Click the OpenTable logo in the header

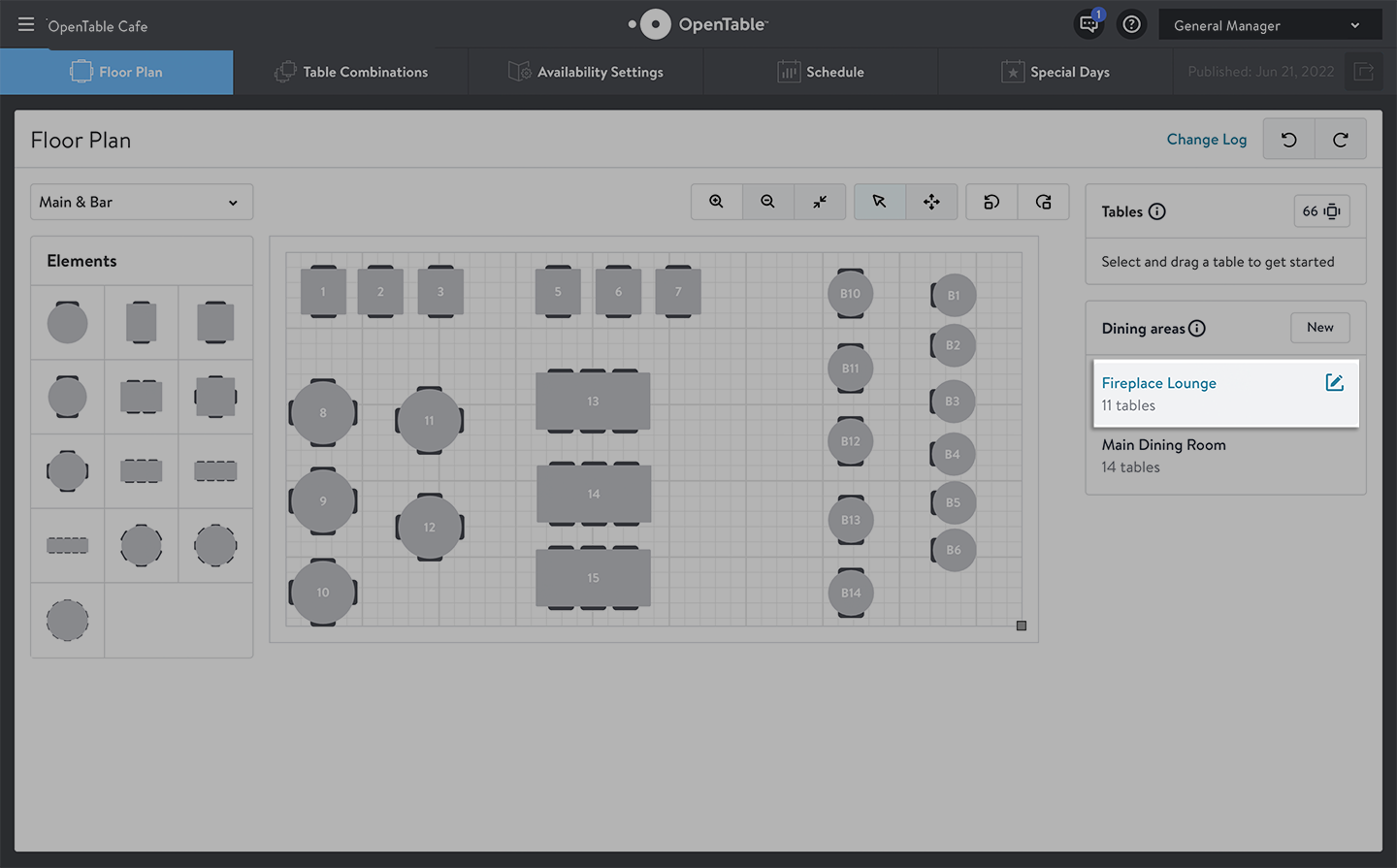[698, 24]
